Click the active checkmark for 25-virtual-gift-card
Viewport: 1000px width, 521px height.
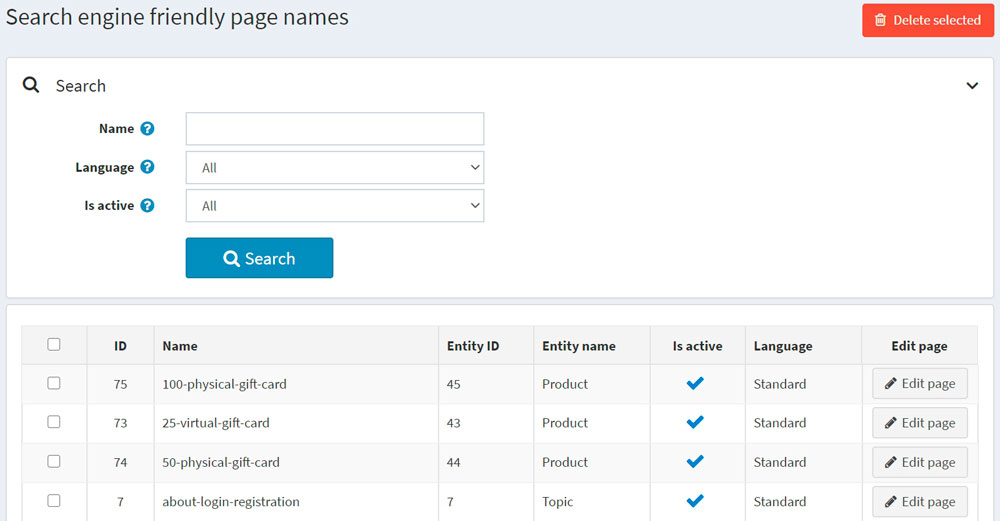696,422
